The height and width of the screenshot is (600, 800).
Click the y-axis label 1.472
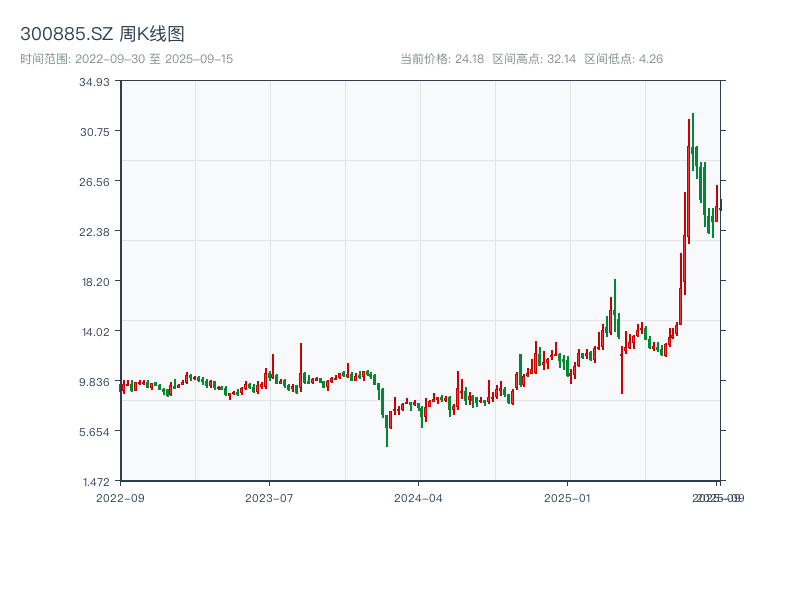[96, 482]
